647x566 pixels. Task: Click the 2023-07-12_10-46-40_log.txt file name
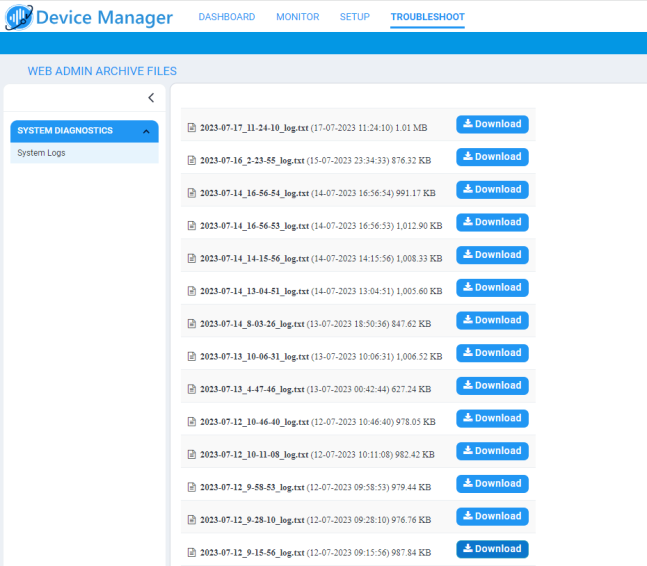coord(254,422)
